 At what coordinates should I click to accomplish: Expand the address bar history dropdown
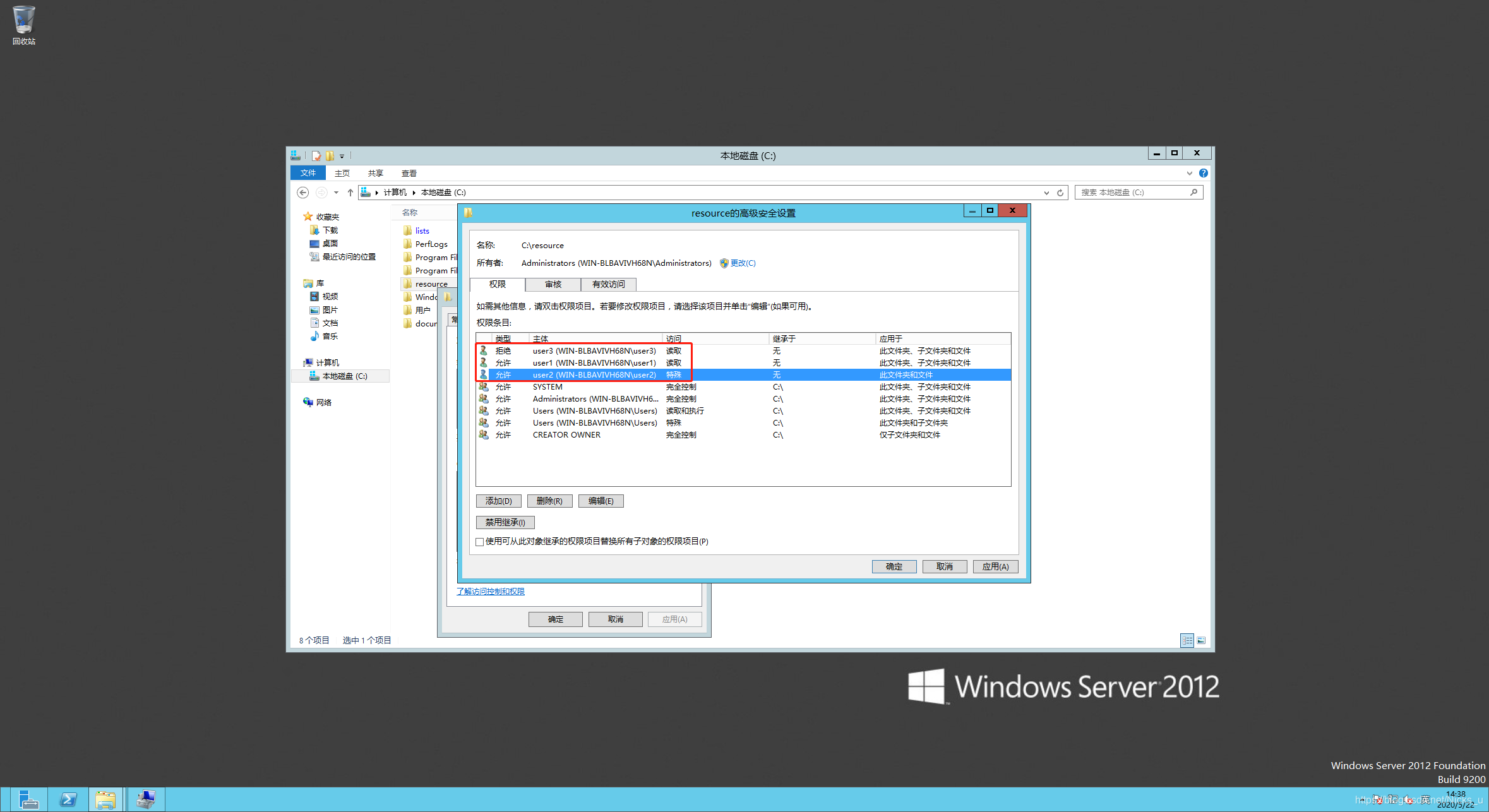point(1046,193)
